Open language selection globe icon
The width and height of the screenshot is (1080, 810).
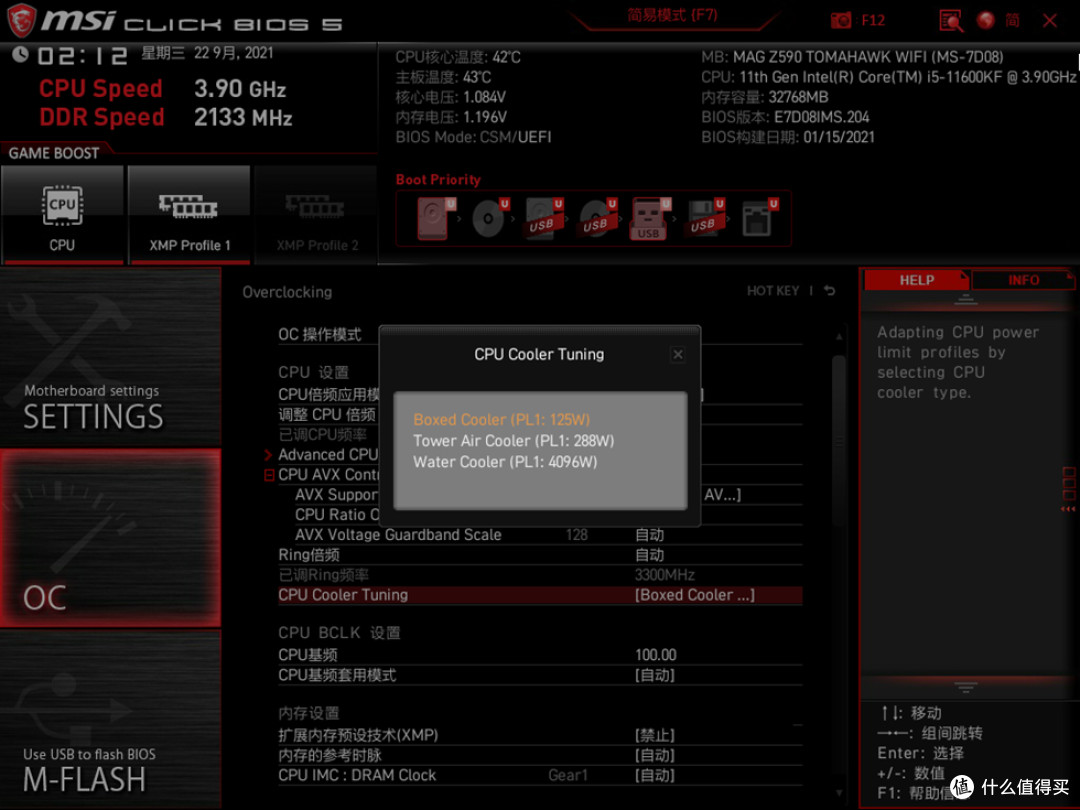point(986,21)
